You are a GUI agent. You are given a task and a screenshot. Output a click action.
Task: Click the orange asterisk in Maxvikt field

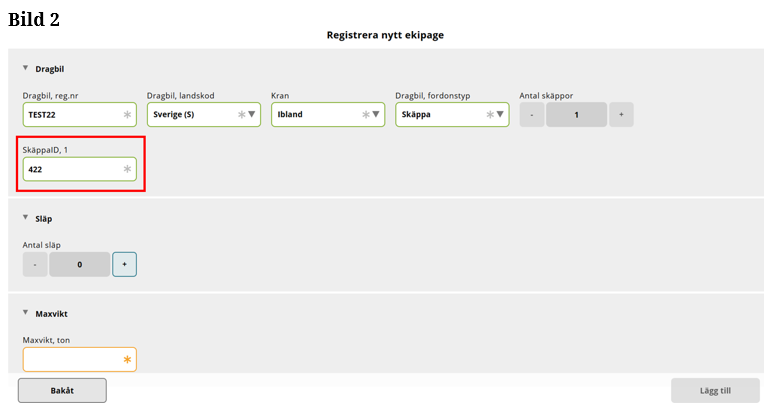[127, 359]
